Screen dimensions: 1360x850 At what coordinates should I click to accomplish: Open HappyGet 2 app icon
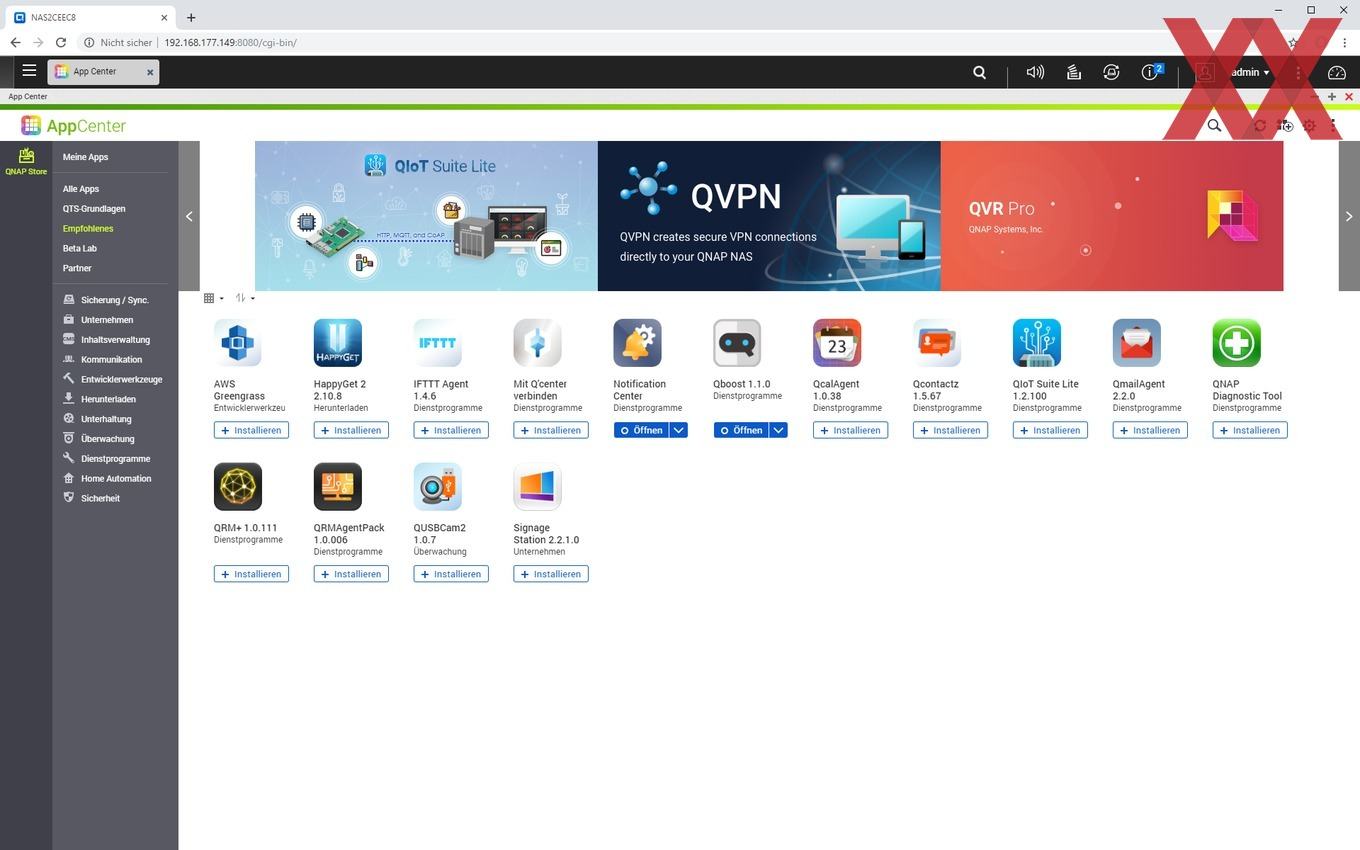[338, 343]
